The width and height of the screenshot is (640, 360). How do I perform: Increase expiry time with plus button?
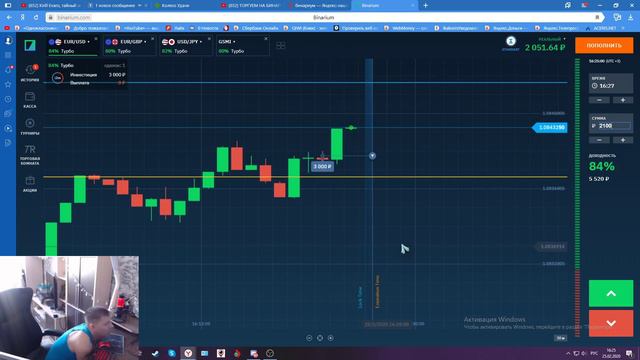[623, 100]
